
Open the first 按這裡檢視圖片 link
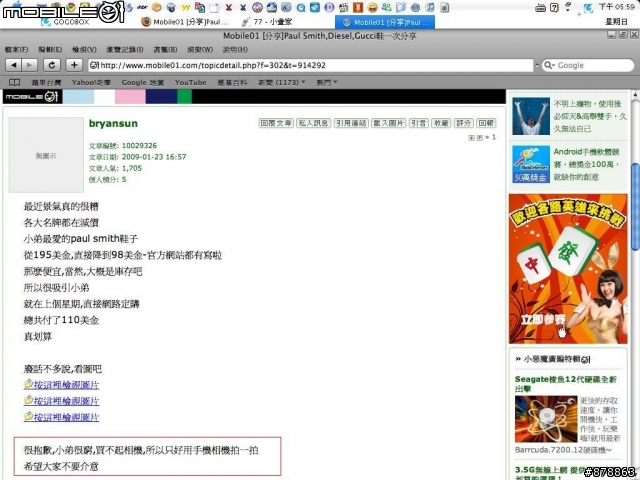(66, 385)
